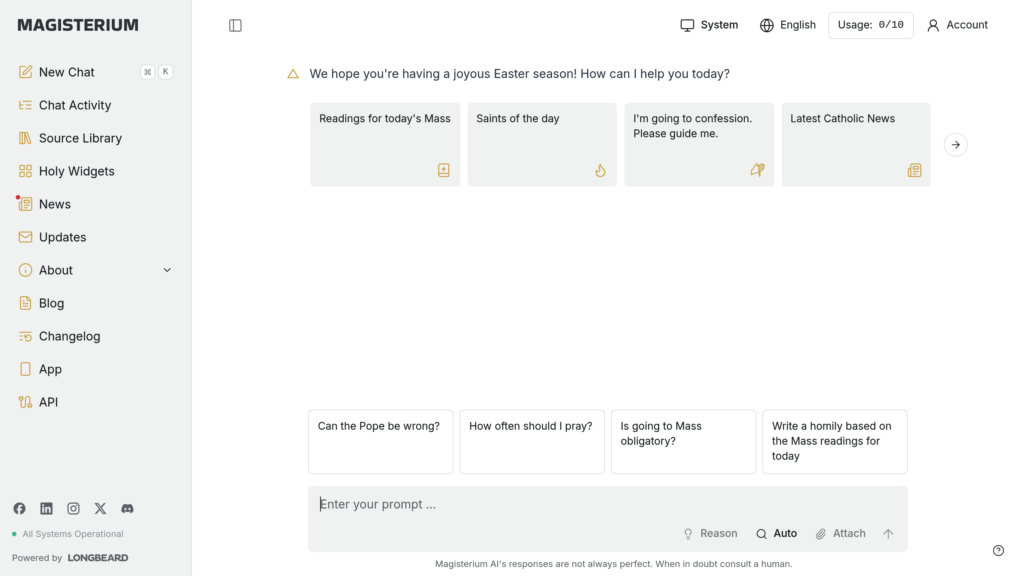Open the Facebook social icon
This screenshot has width=1024, height=576.
(x=19, y=508)
